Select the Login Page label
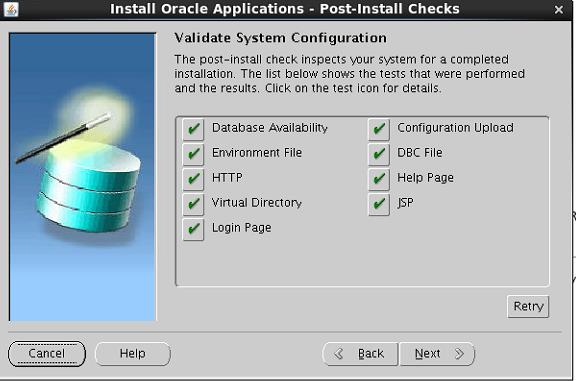The width and height of the screenshot is (576, 381). click(241, 228)
